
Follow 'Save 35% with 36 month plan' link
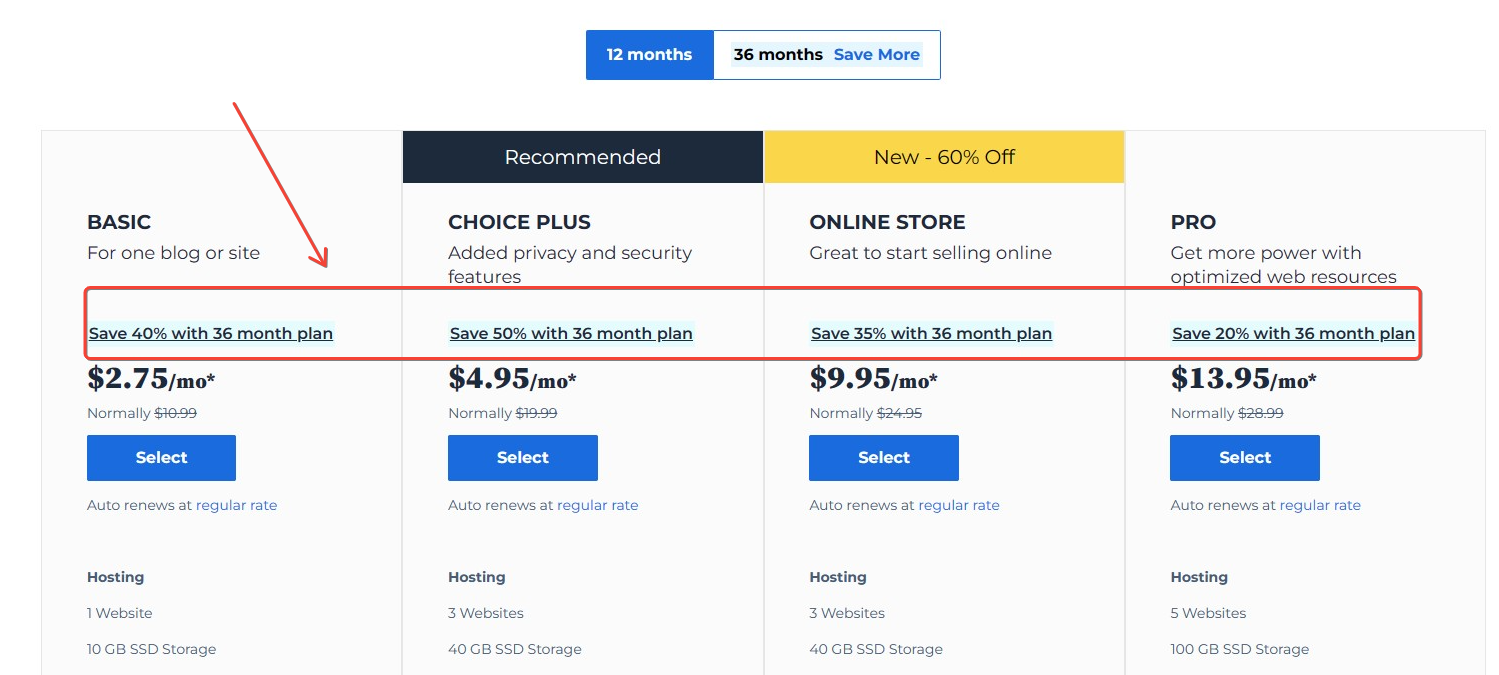click(931, 334)
